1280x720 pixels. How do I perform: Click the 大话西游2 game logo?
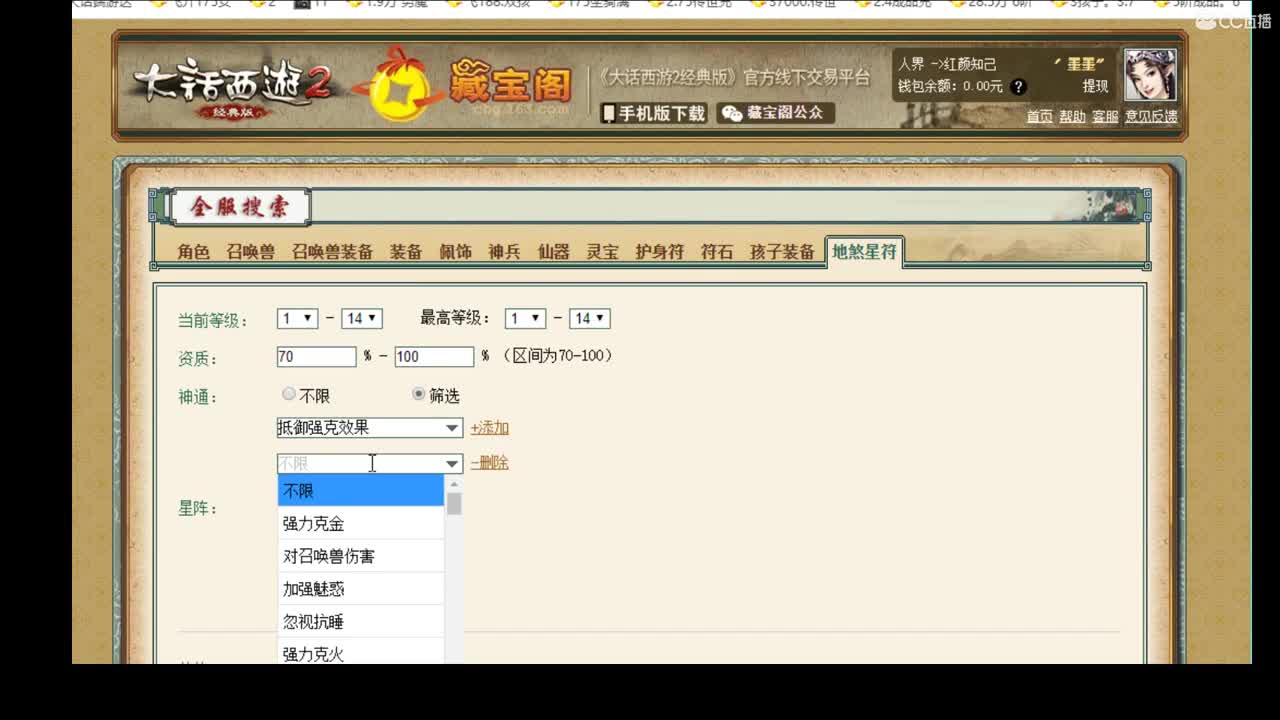[232, 88]
